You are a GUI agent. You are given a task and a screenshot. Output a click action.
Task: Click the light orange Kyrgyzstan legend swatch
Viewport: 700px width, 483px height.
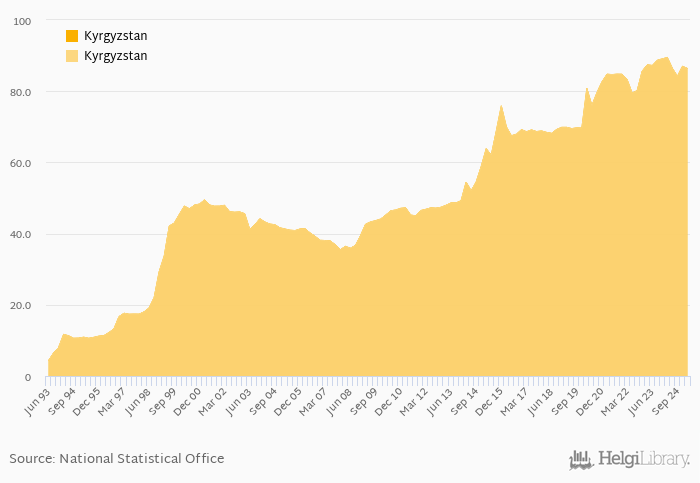coord(72,56)
